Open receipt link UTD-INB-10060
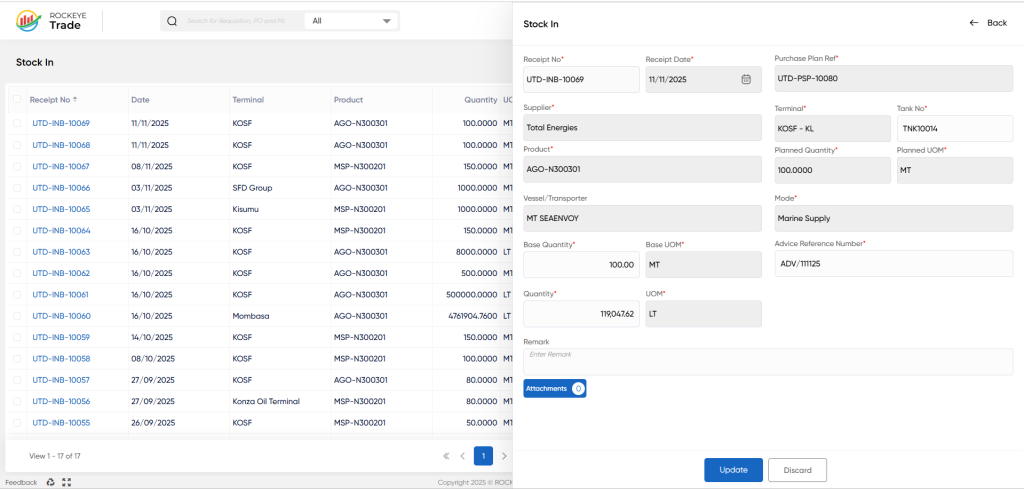Viewport: 1024px width, 489px height. pyautogui.click(x=61, y=317)
